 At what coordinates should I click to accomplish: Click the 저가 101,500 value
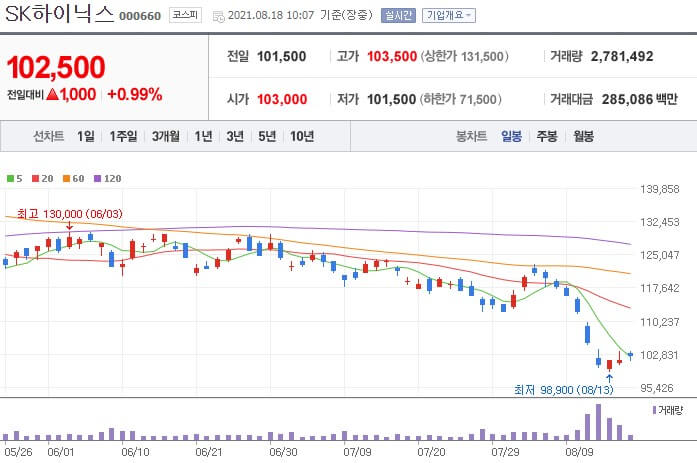click(392, 99)
